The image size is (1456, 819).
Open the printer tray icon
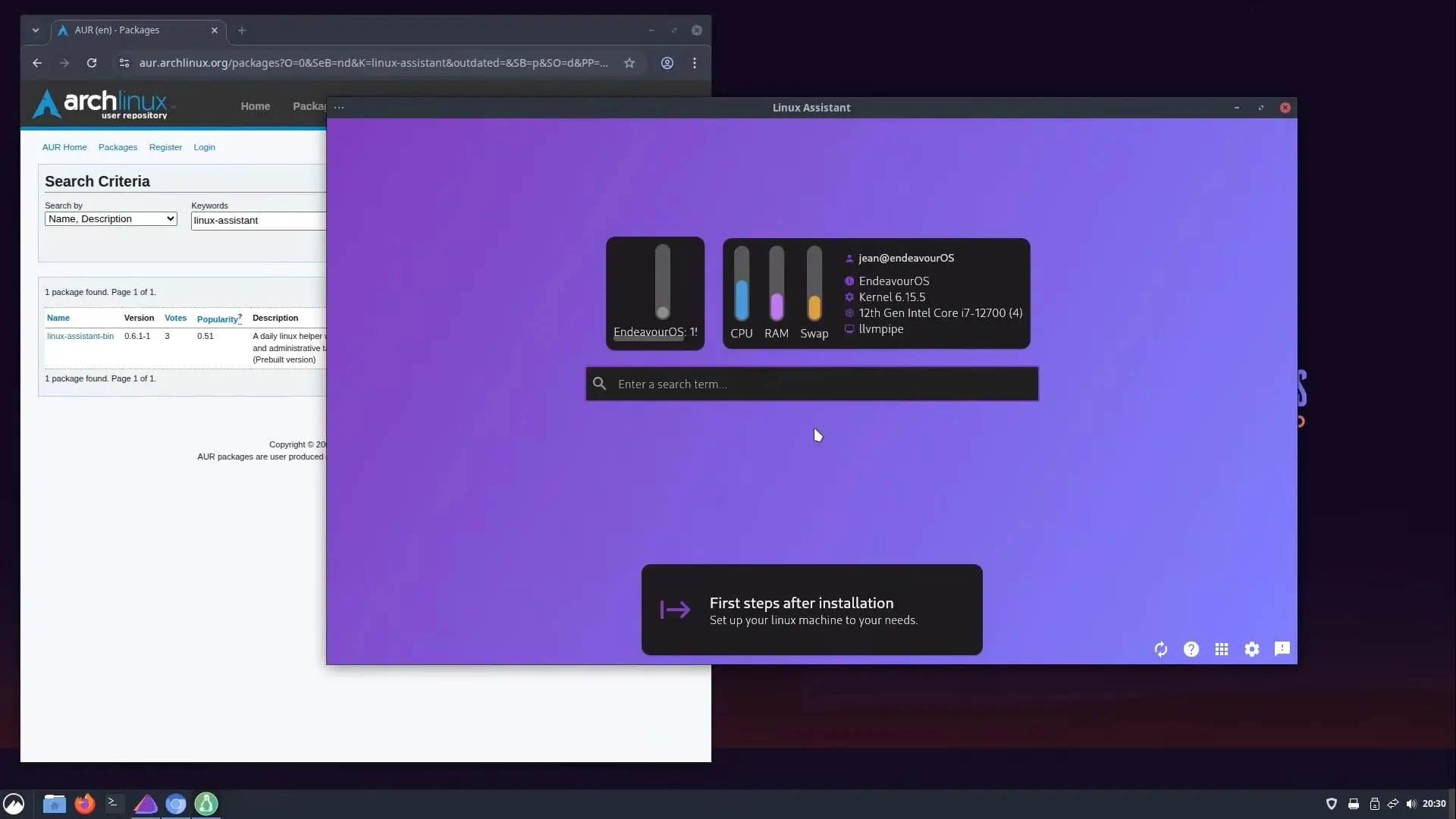pos(1354,804)
